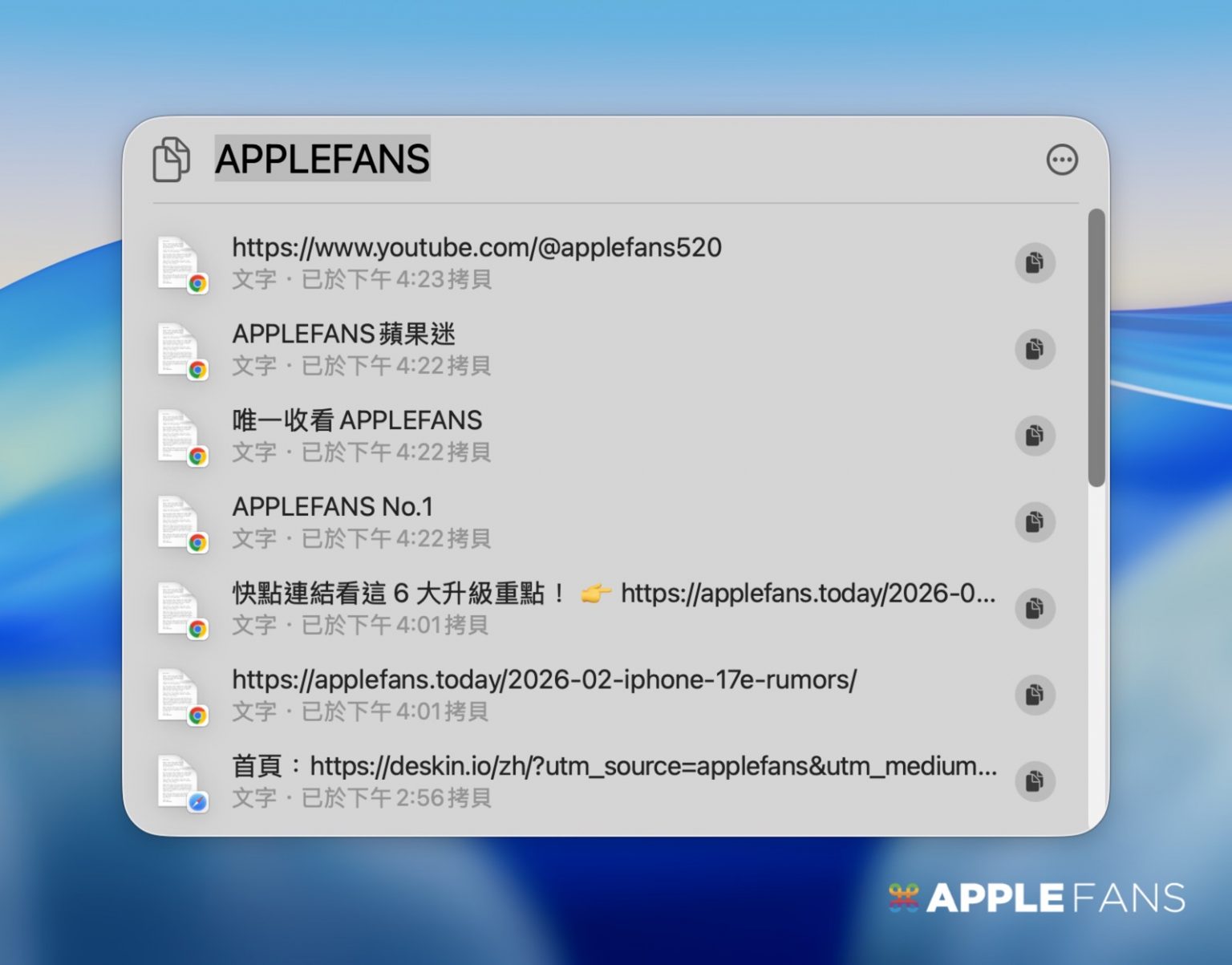Select the deskin.io utm_source result row
This screenshot has width=1232, height=965.
[614, 767]
